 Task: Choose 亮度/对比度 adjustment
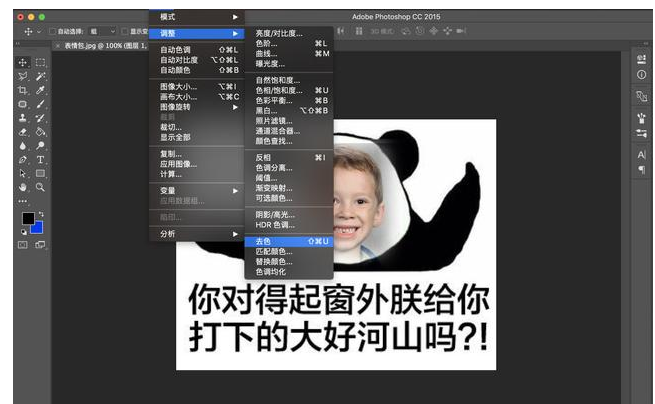point(289,33)
